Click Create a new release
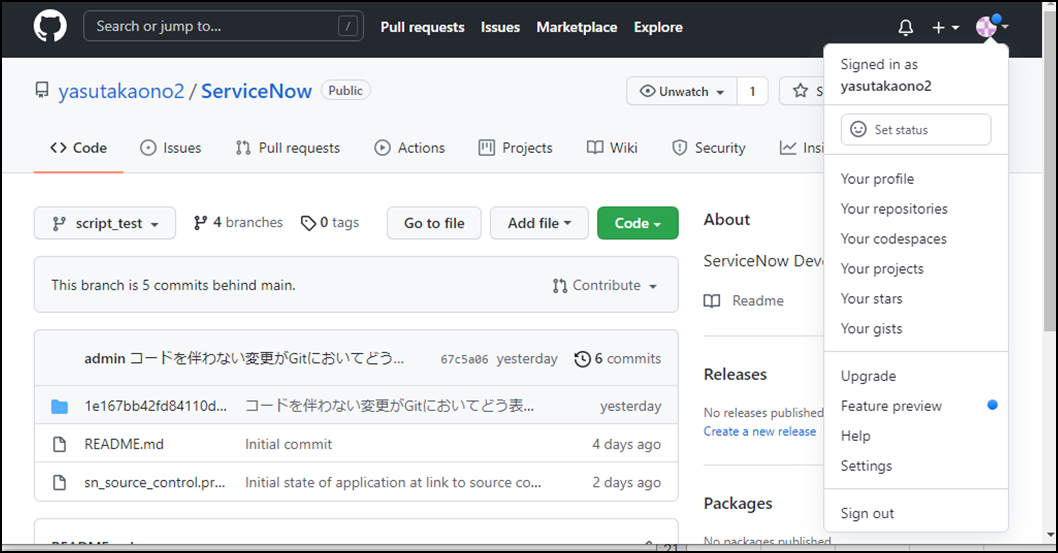This screenshot has width=1058, height=553. [760, 432]
